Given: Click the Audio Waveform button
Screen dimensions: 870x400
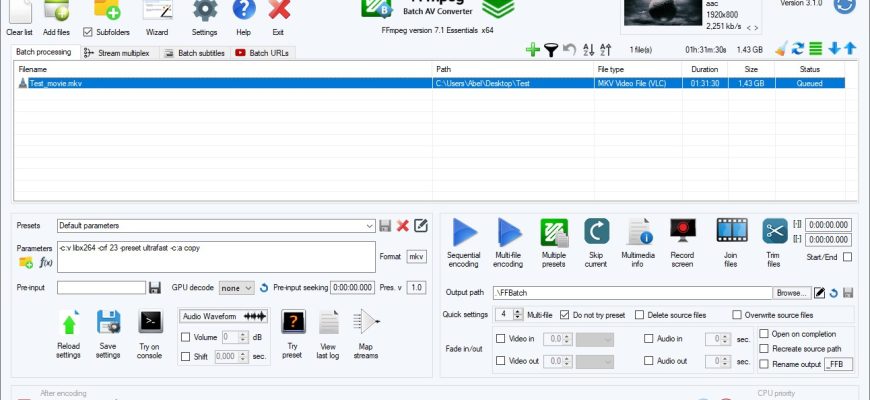Looking at the screenshot, I should (224, 316).
